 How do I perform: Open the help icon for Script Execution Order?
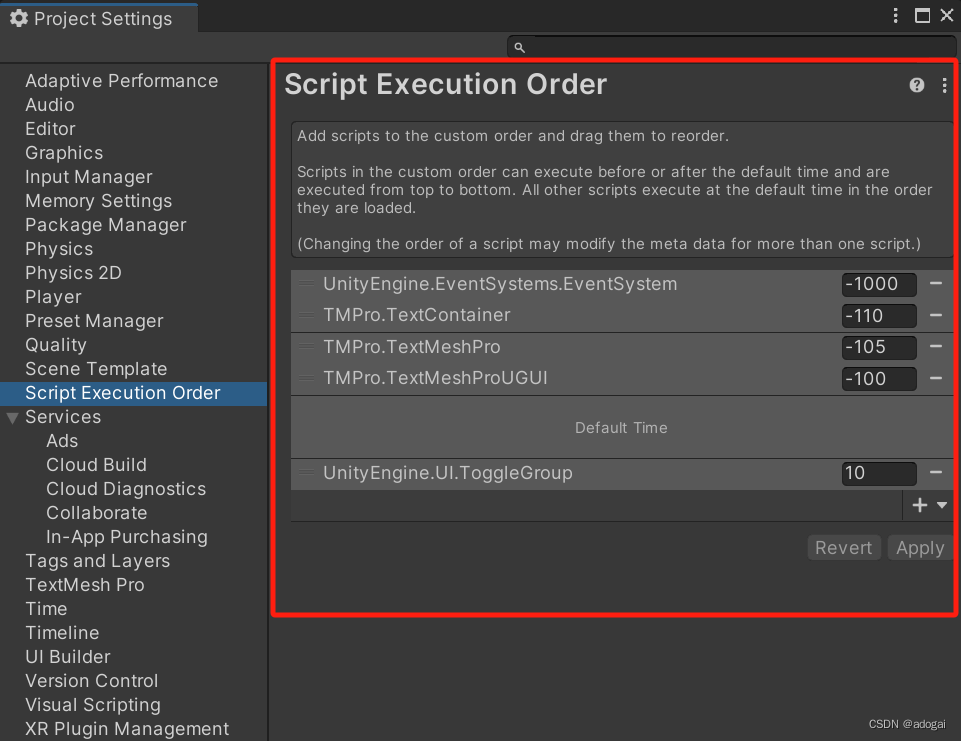(x=917, y=85)
